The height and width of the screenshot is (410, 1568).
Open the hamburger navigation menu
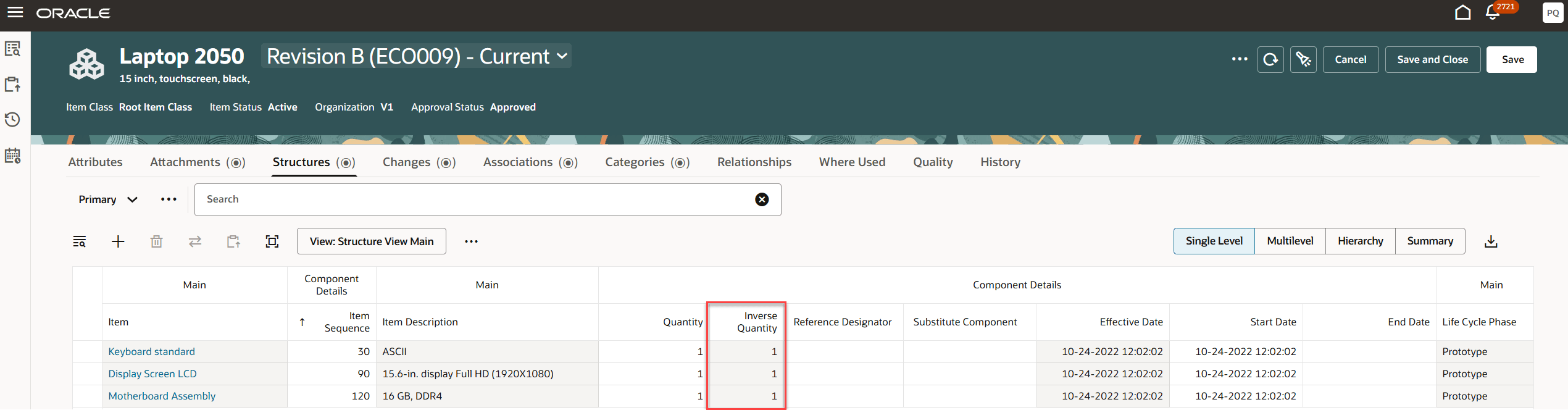(15, 12)
